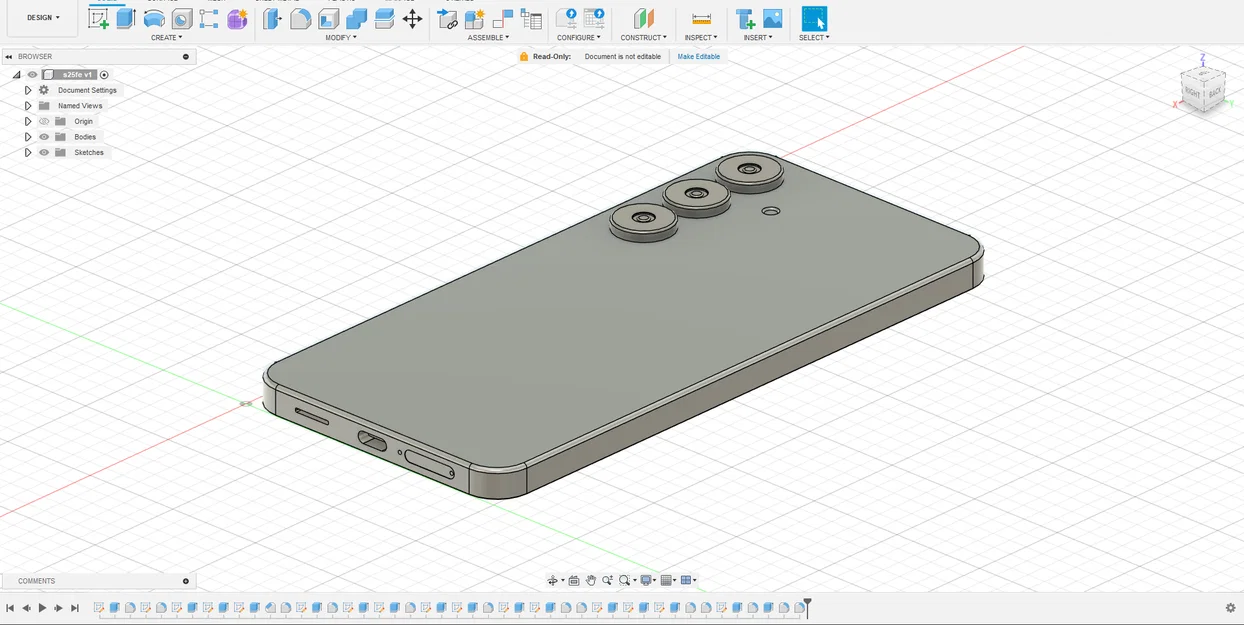
Task: Step to next timeline feature
Action: [x=59, y=608]
